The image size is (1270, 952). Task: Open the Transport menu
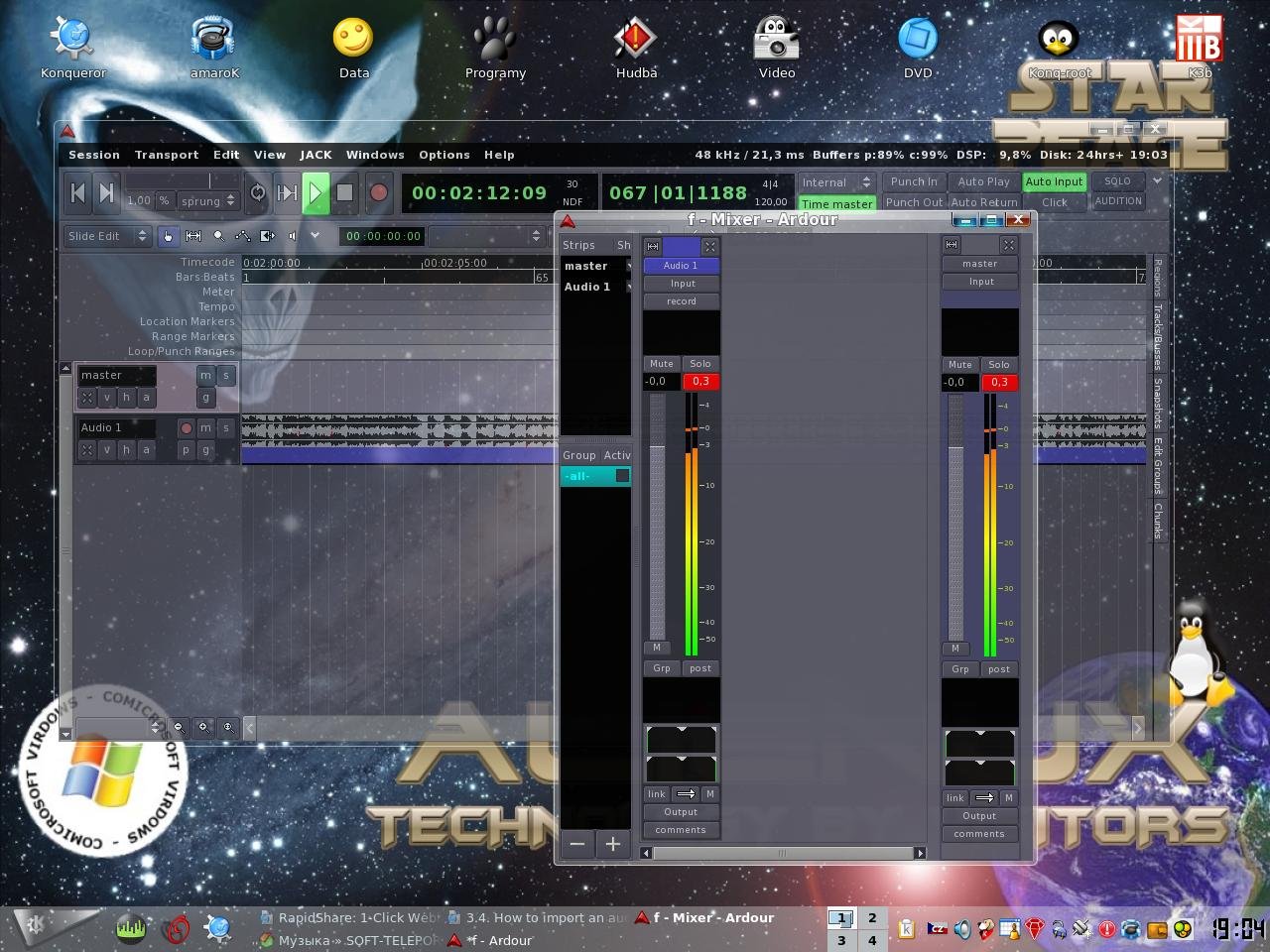(x=167, y=155)
